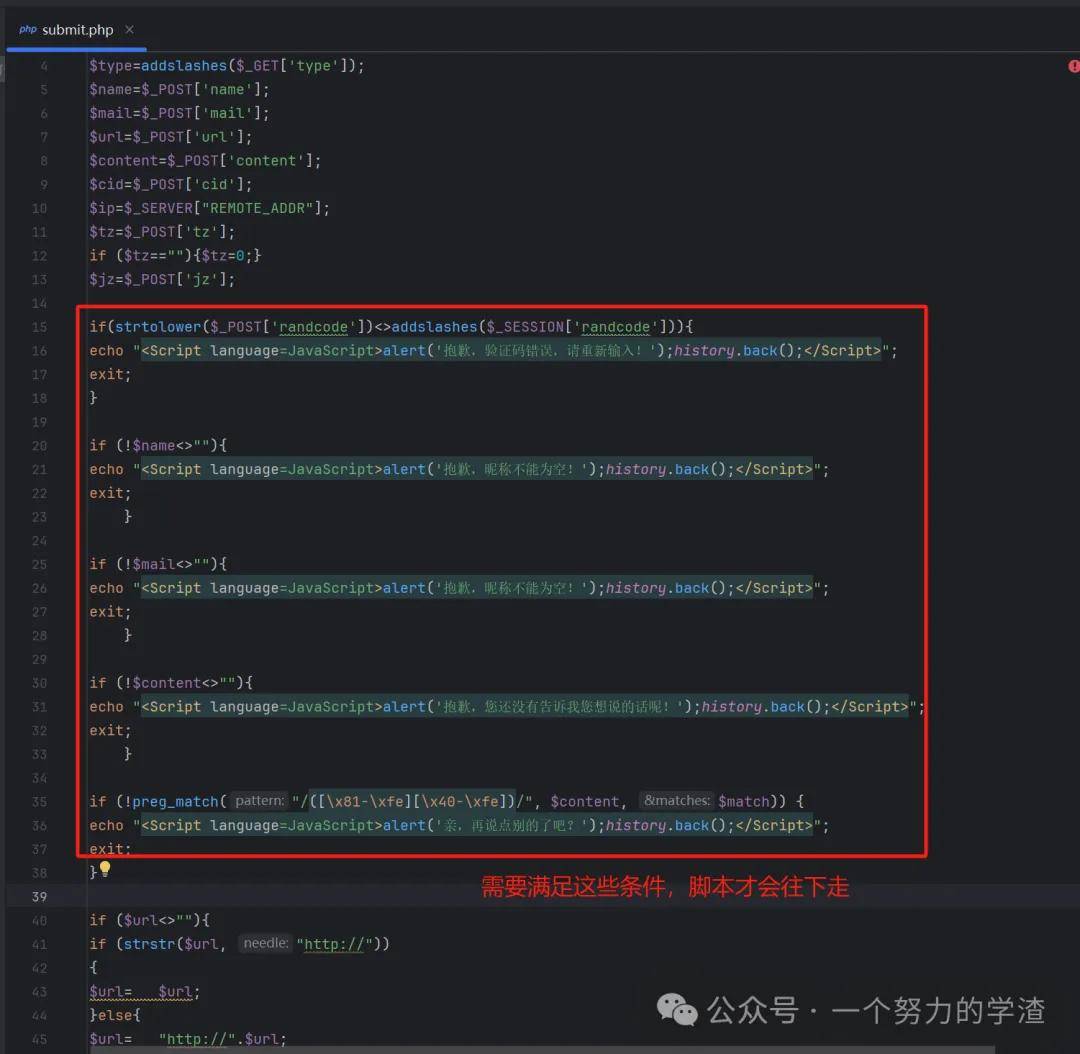Viewport: 1080px width, 1054px height.
Task: Click the '&matches:' parameter inlay hint
Action: pyautogui.click(x=676, y=800)
